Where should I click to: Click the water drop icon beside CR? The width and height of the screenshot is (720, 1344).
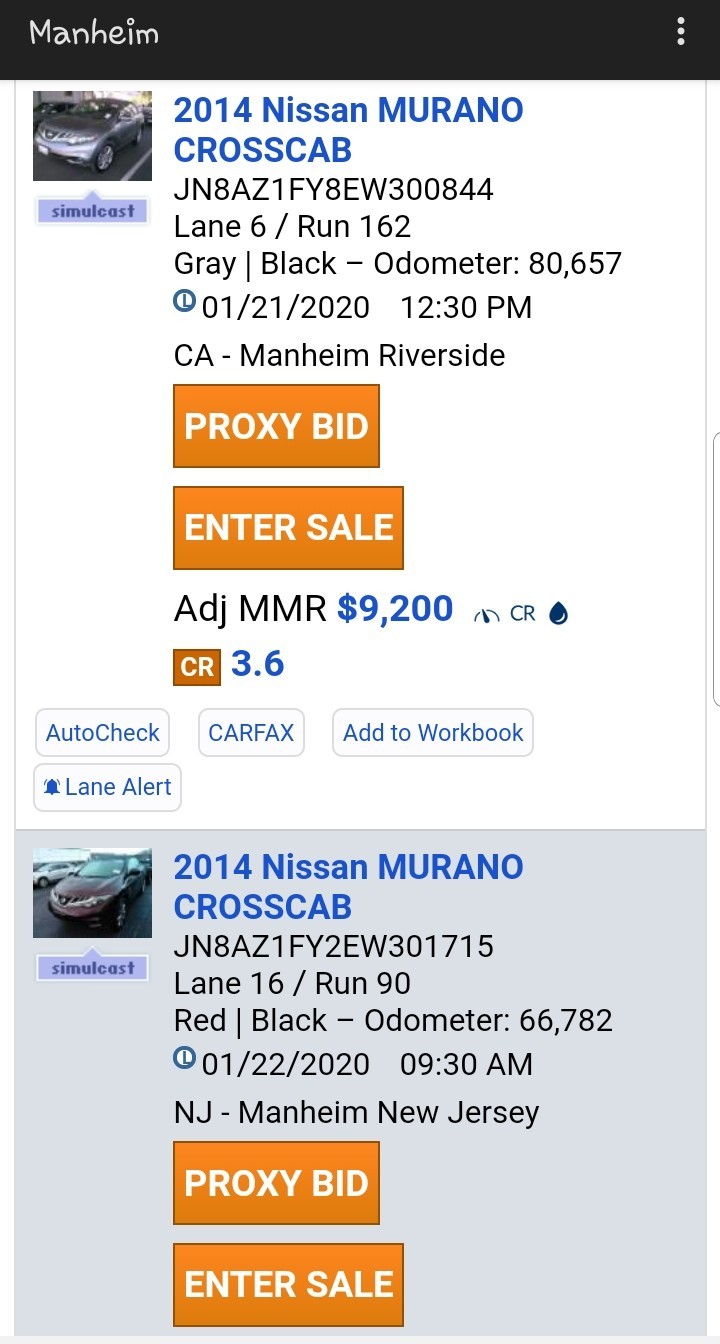click(x=559, y=614)
